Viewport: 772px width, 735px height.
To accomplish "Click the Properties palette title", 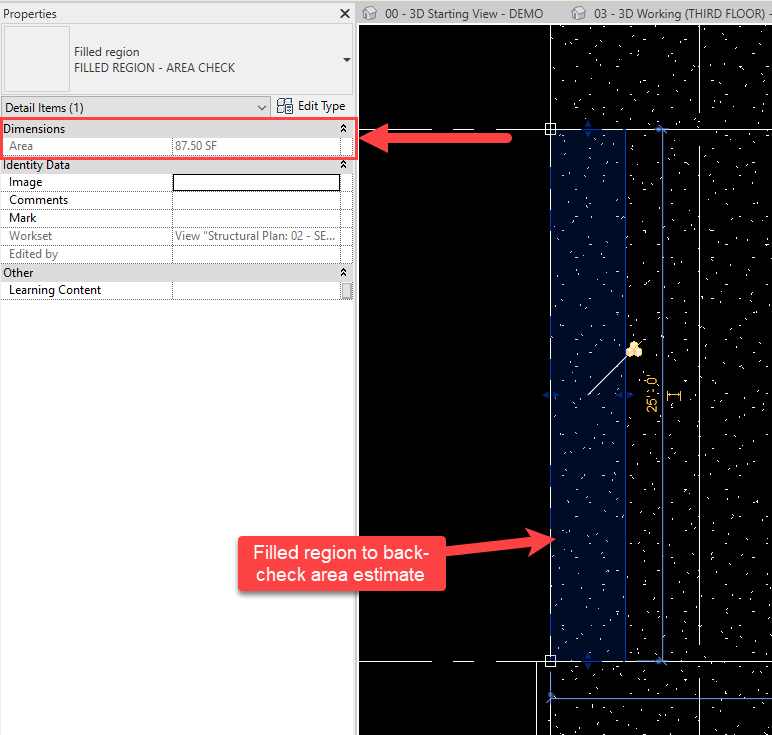I will pyautogui.click(x=30, y=14).
